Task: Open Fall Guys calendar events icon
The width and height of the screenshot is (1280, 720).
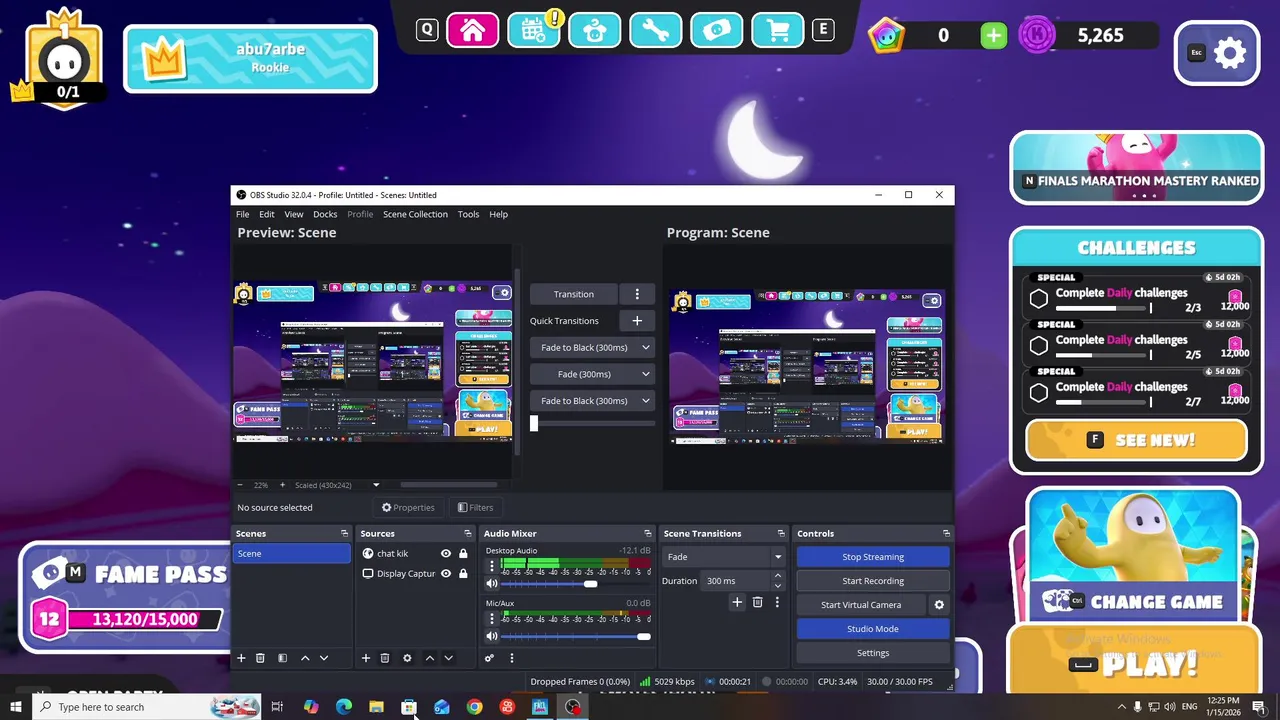Action: (534, 31)
